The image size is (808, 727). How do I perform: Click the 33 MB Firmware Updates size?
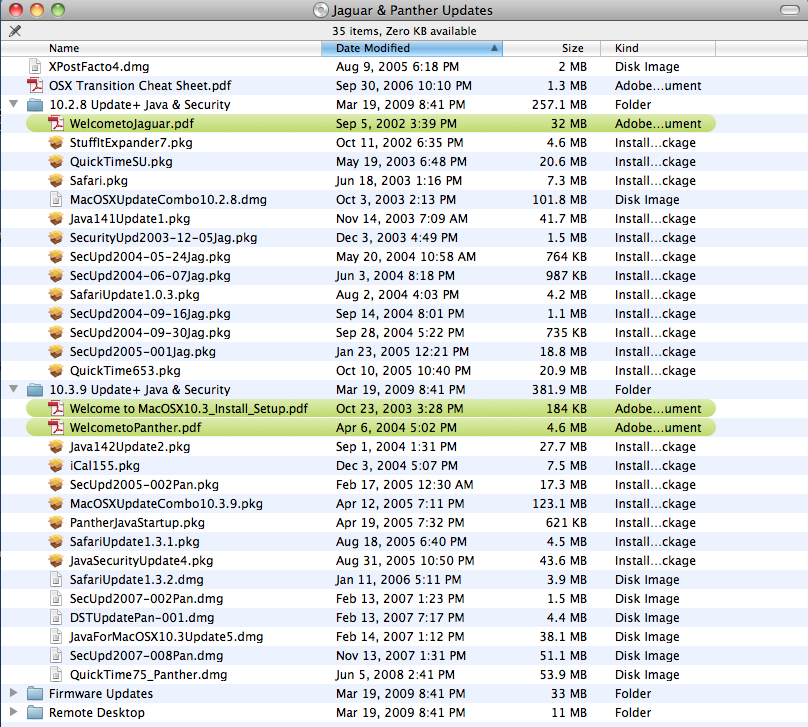point(568,694)
